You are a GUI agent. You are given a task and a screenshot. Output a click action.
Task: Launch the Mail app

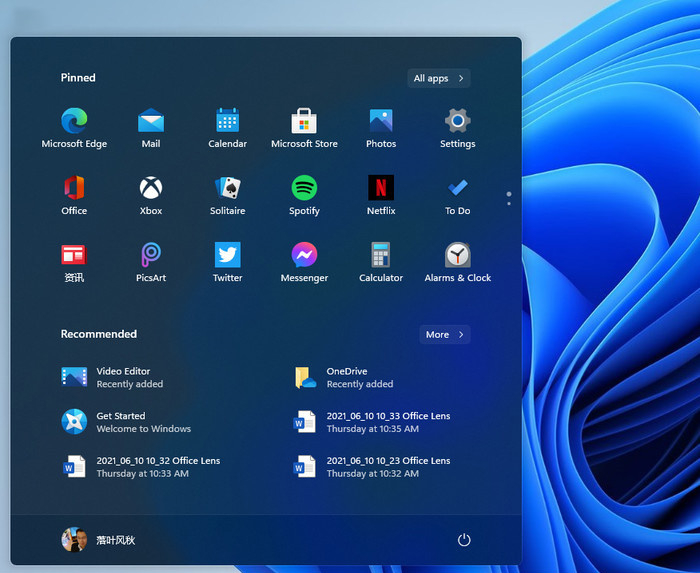[x=151, y=121]
